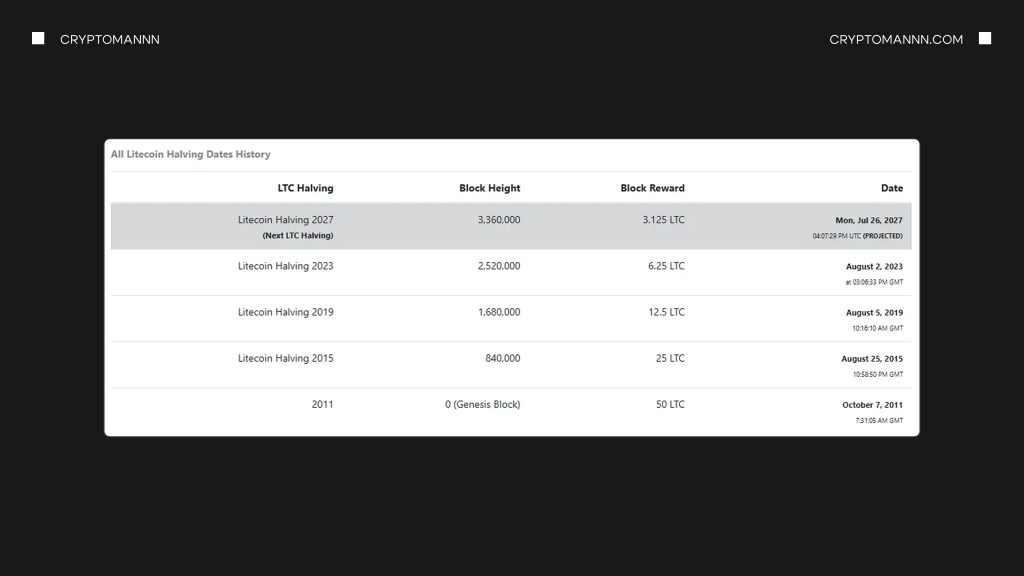This screenshot has height=576, width=1024.
Task: Click the '0 (Genesis Block)' cell
Action: point(482,405)
